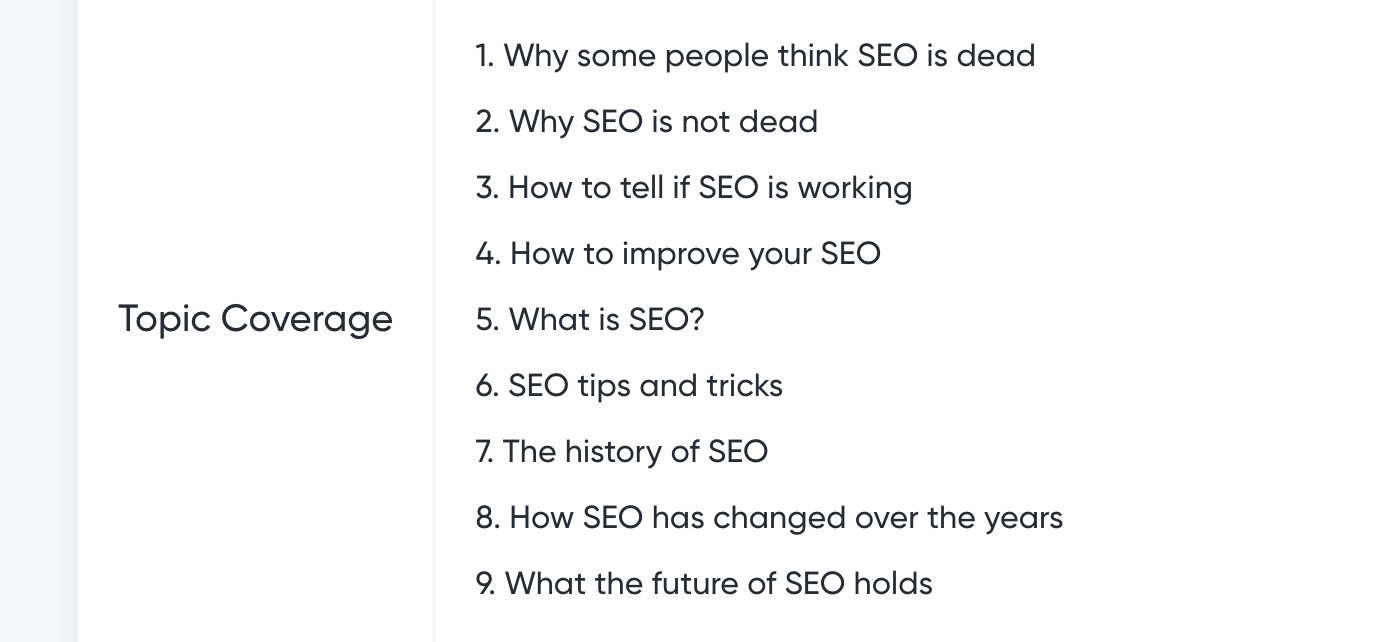Image resolution: width=1382 pixels, height=642 pixels.
Task: Click 'The history of SEO' entry
Action: (635, 451)
